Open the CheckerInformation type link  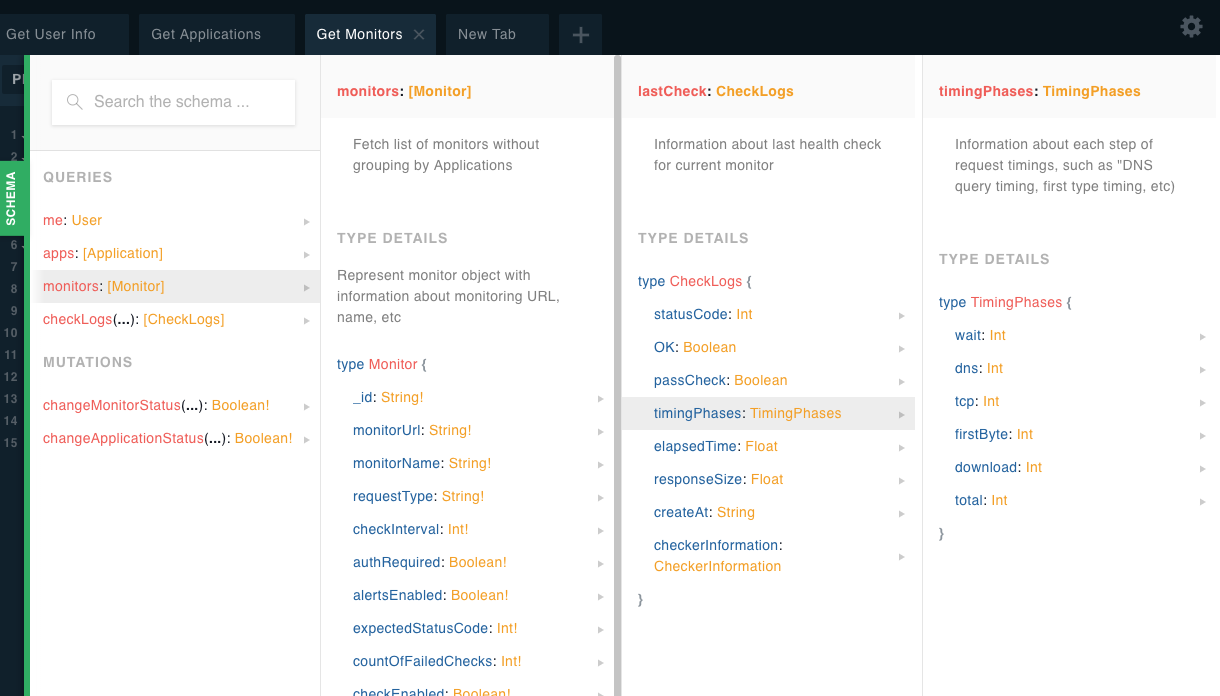coord(717,566)
